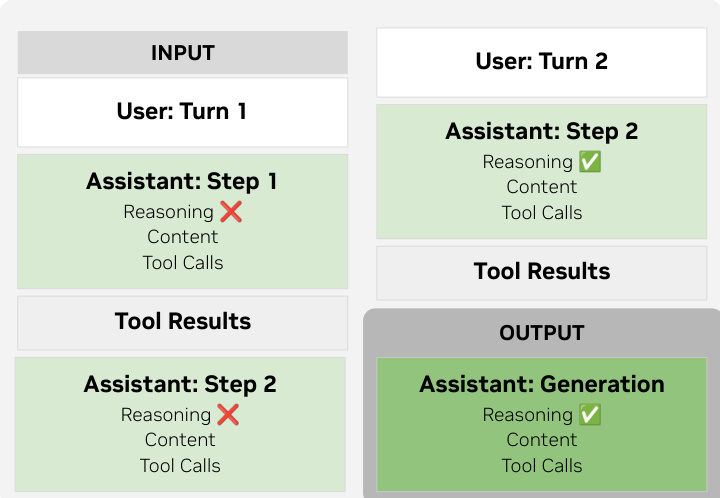Click Content text in Assistant: Step 1

182,237
